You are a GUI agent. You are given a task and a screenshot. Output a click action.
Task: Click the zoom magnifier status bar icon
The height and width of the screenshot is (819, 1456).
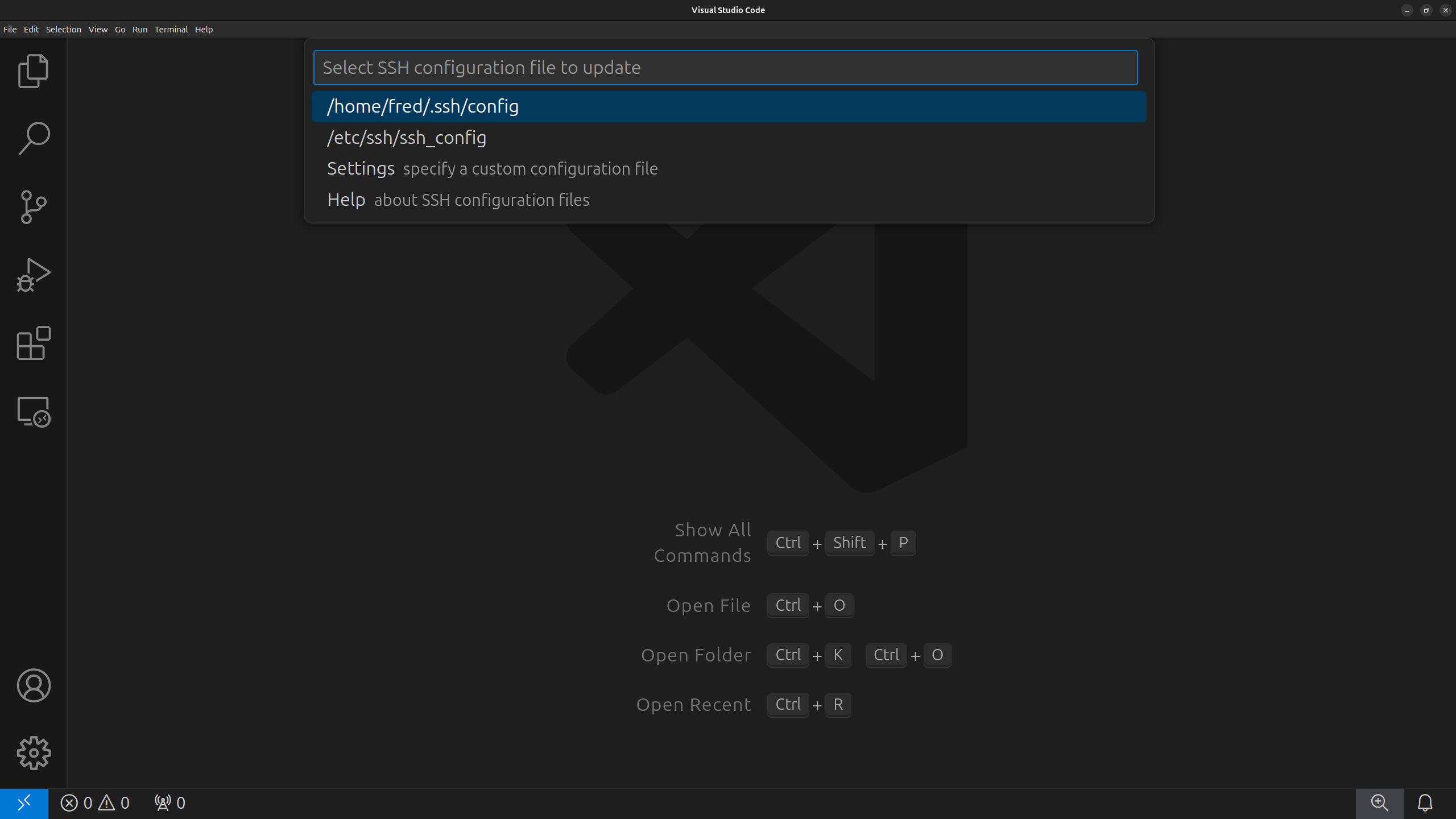(1379, 803)
